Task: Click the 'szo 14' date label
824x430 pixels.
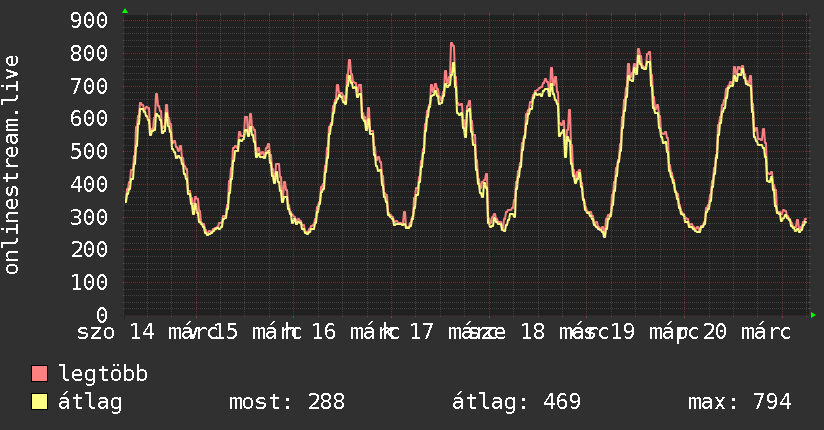Action: (x=116, y=332)
